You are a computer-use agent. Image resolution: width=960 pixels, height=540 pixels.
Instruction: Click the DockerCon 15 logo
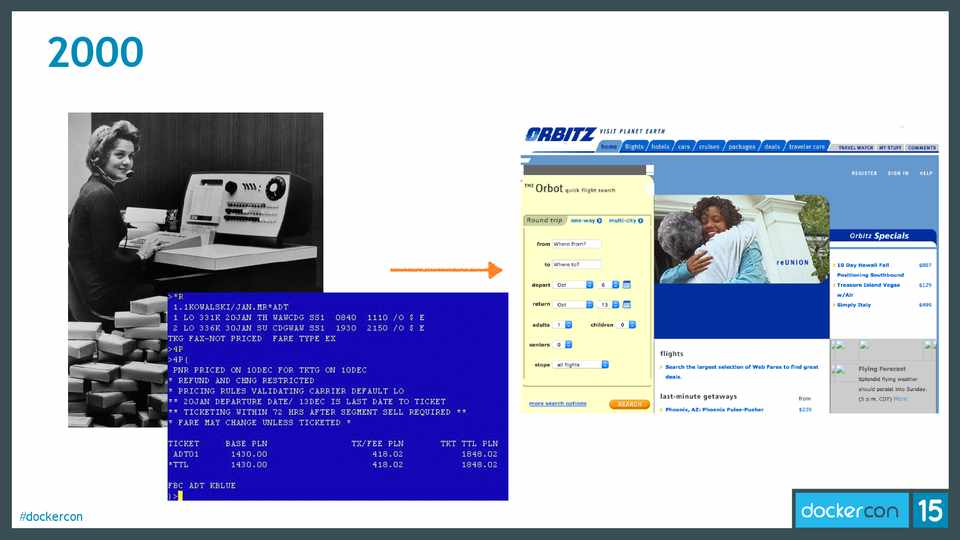click(870, 511)
